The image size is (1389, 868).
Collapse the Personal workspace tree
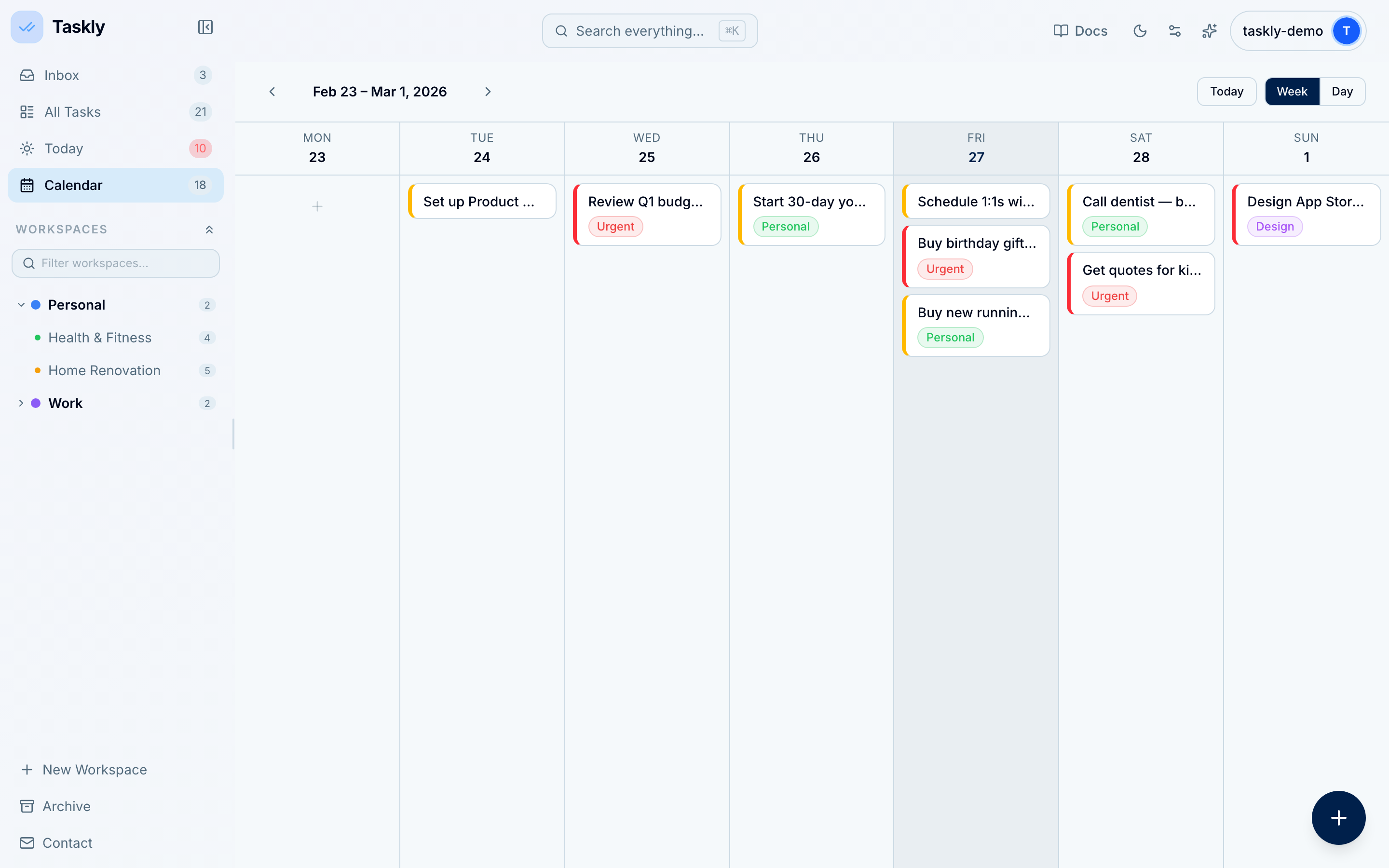tap(21, 305)
